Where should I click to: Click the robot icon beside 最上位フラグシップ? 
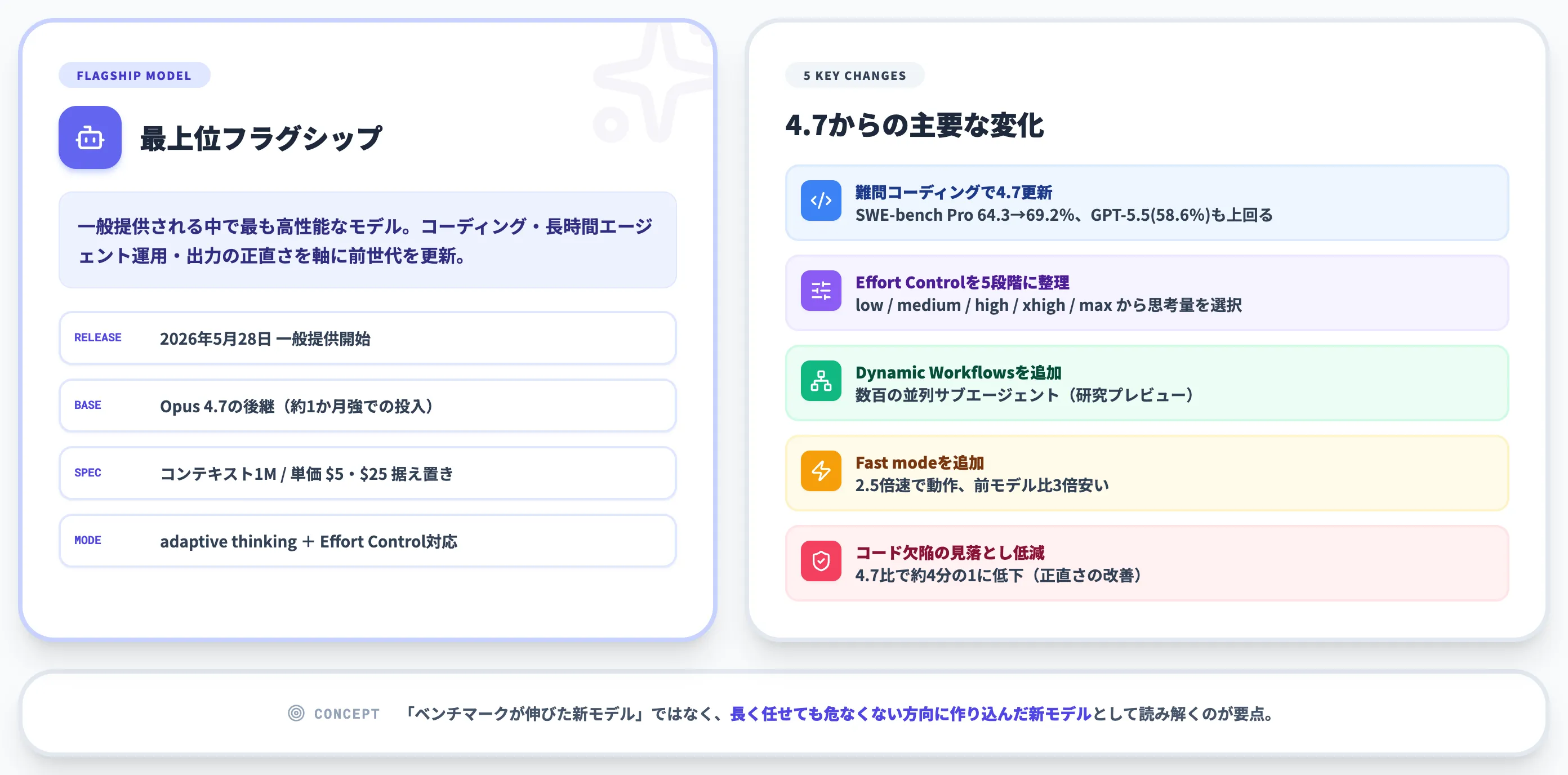pos(90,137)
